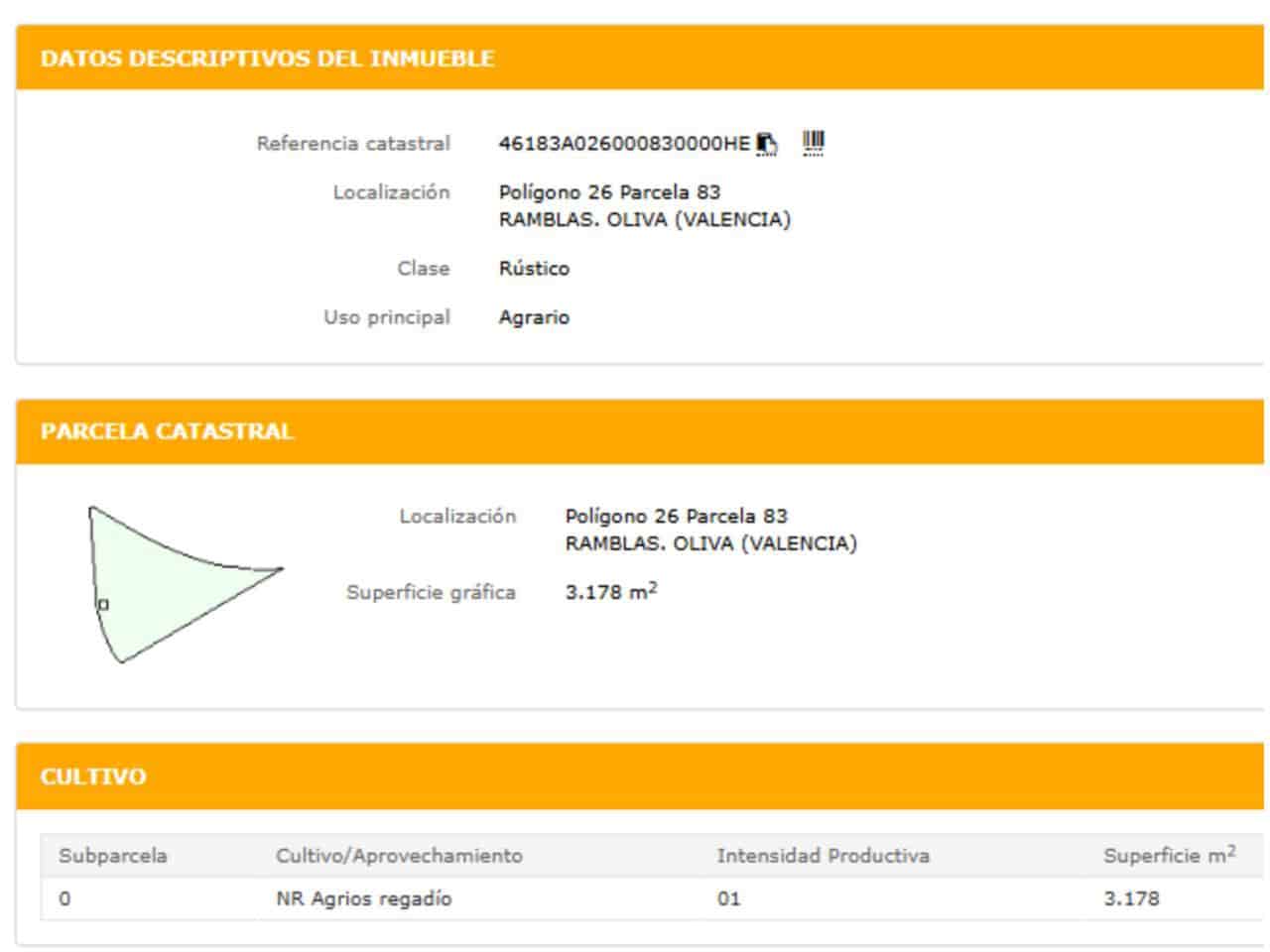Click the document icon after the cadastral reference number
This screenshot has height=952, width=1270.
[764, 143]
